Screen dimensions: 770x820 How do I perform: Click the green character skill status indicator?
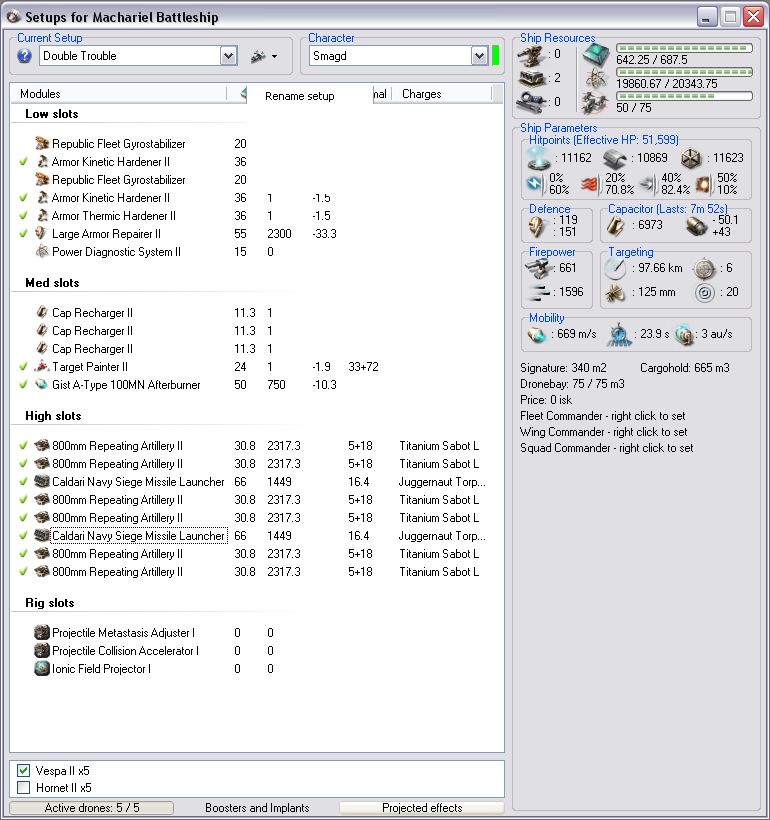[x=495, y=55]
